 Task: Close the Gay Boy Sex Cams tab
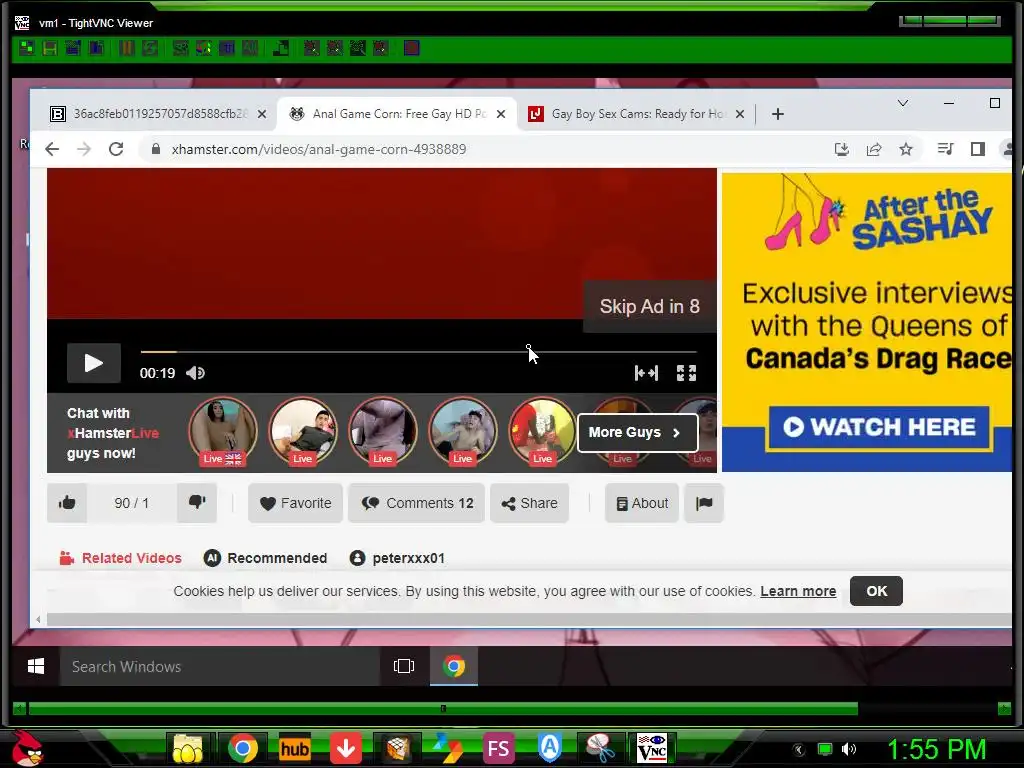click(739, 114)
